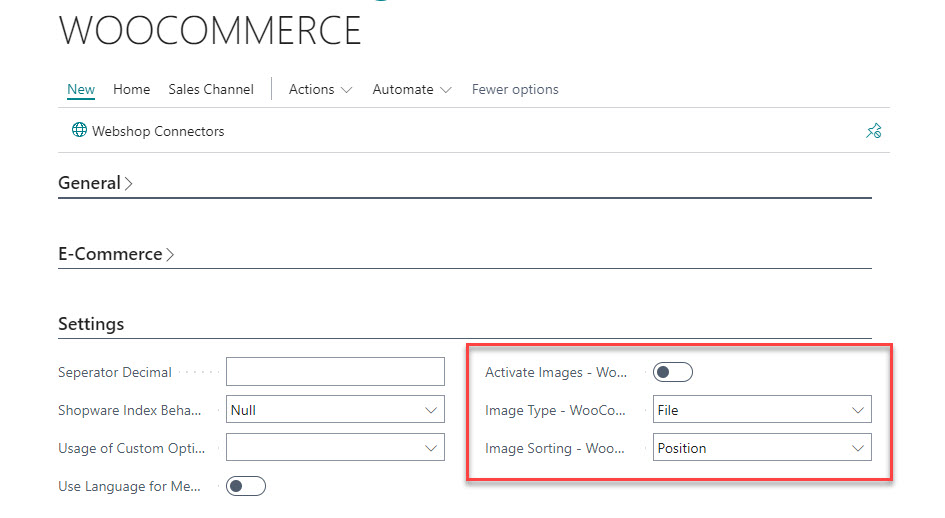Click the Usage of Custom Opti... label
Screen dimensions: 945x518
pyautogui.click(x=131, y=449)
